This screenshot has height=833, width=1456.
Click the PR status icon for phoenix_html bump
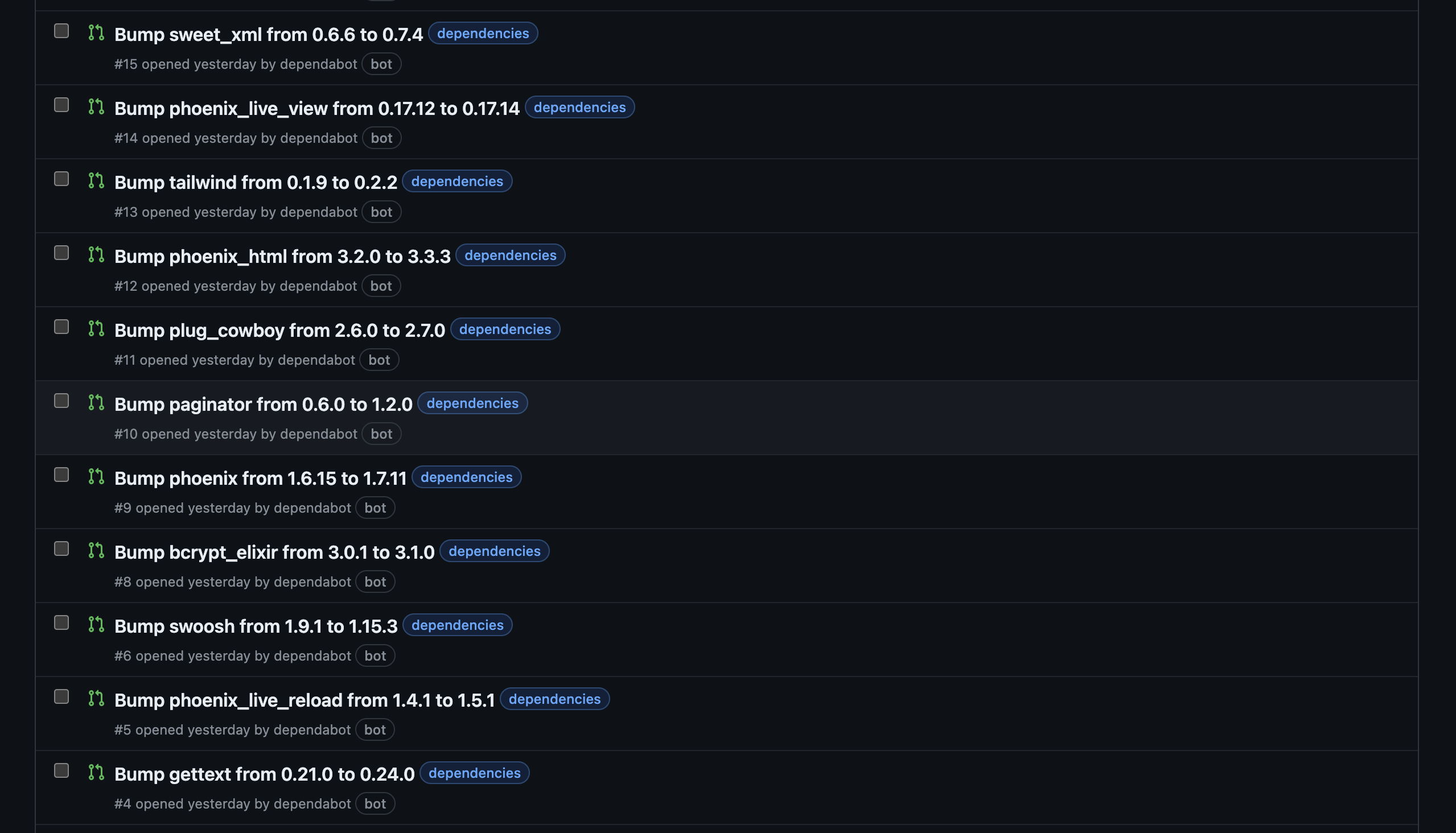96,254
